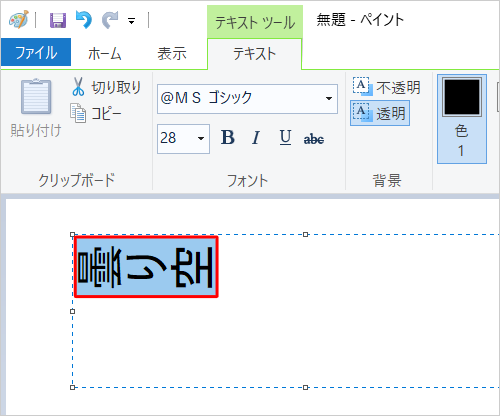Undo the last action
The width and height of the screenshot is (500, 416).
(x=84, y=20)
